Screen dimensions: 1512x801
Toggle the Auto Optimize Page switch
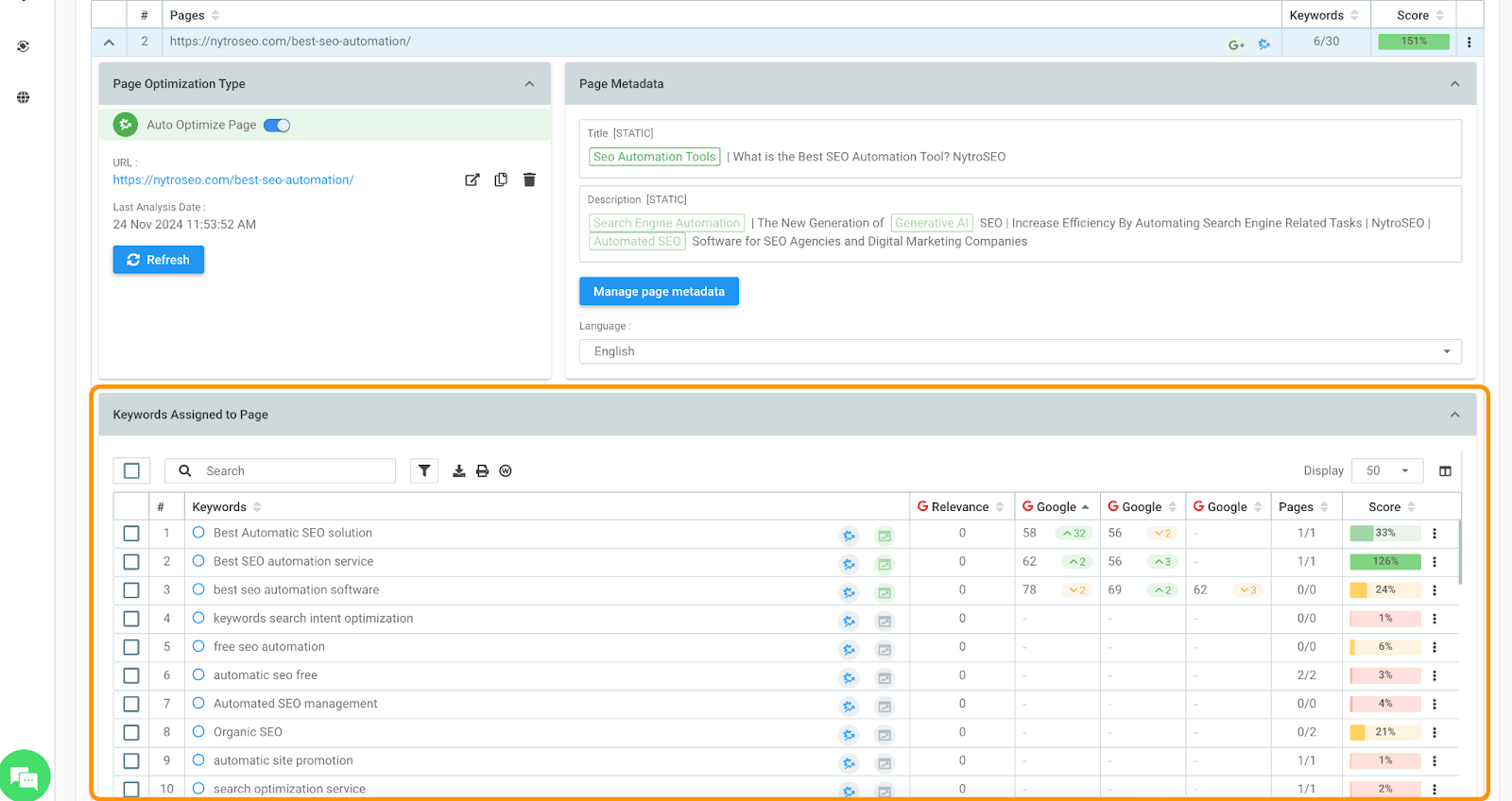(x=277, y=125)
